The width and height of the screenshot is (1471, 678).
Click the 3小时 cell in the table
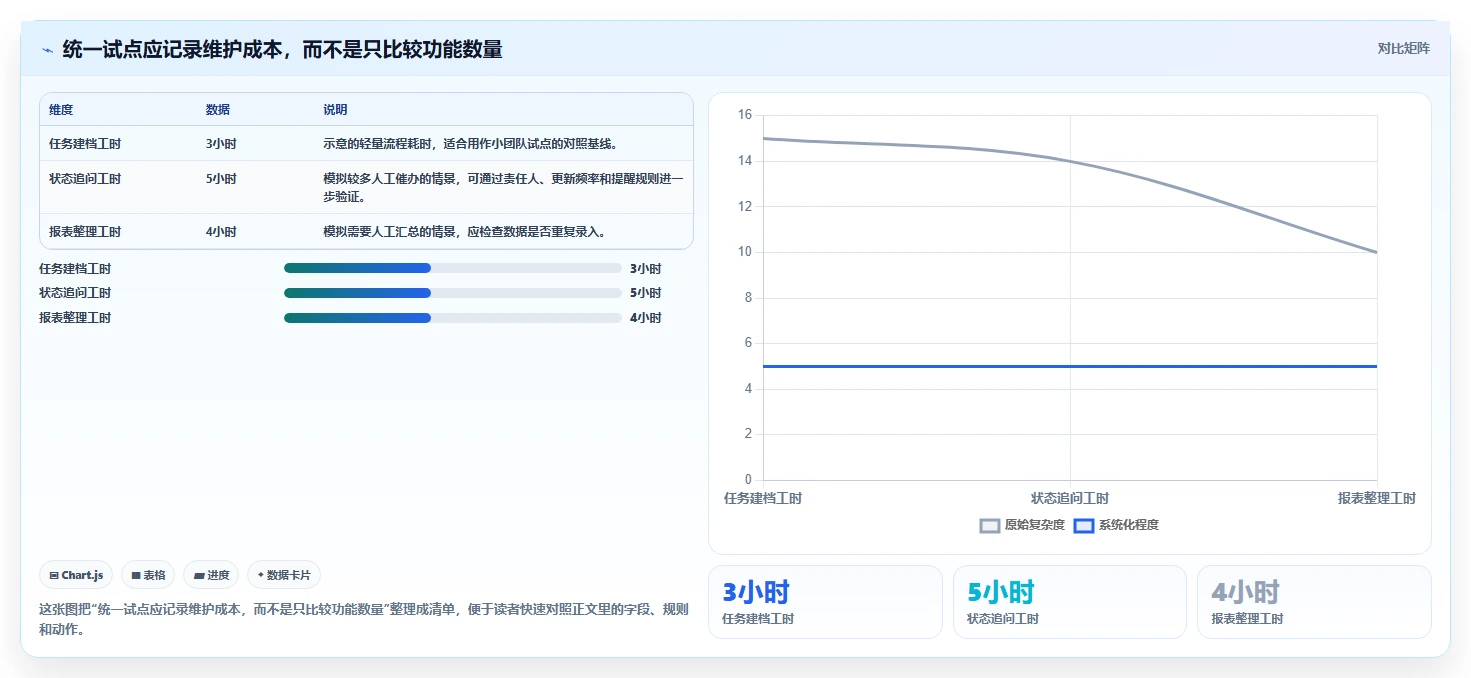(x=221, y=144)
